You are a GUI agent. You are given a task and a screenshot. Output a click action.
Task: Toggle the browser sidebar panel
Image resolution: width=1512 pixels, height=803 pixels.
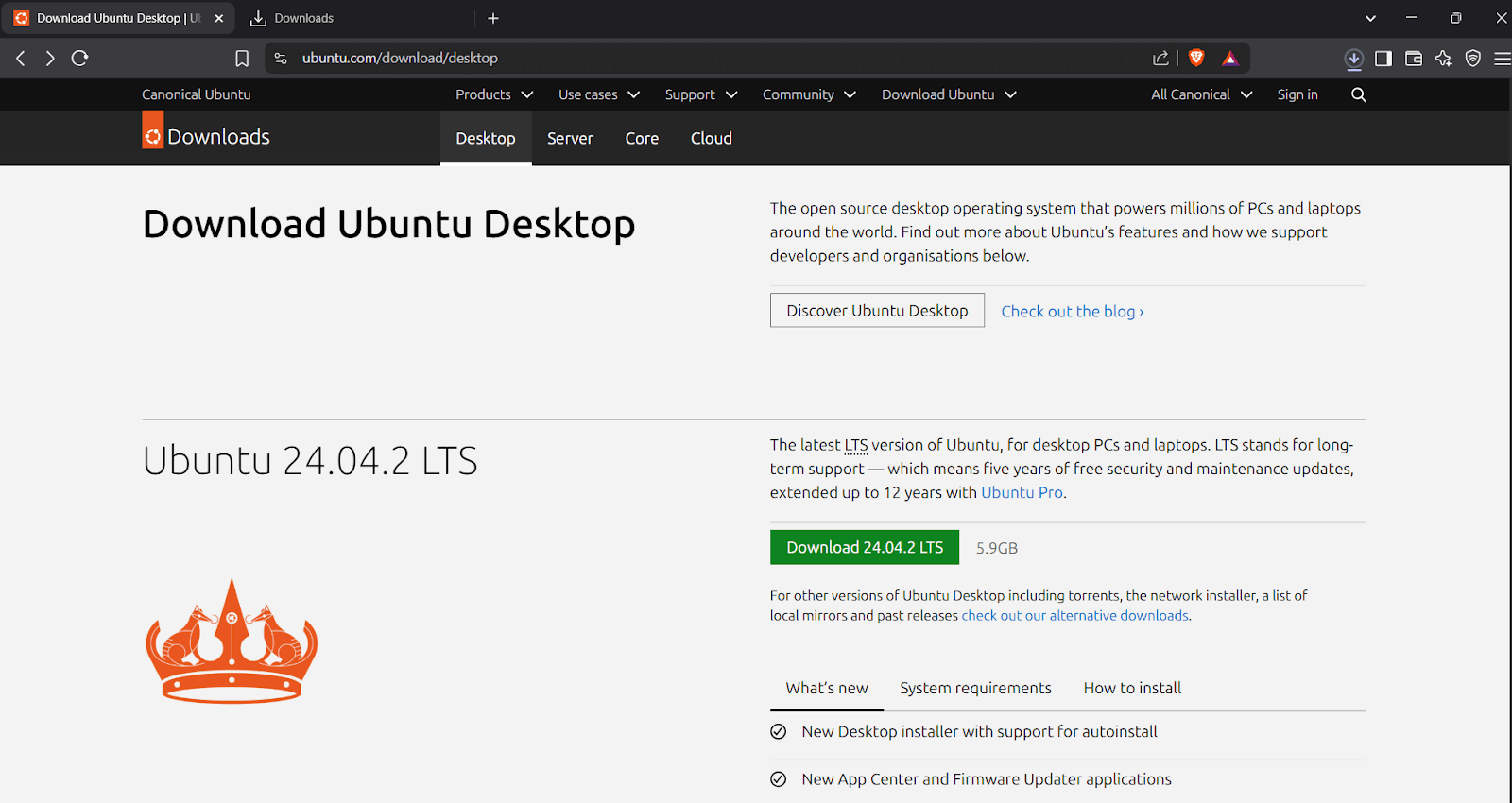pos(1383,59)
